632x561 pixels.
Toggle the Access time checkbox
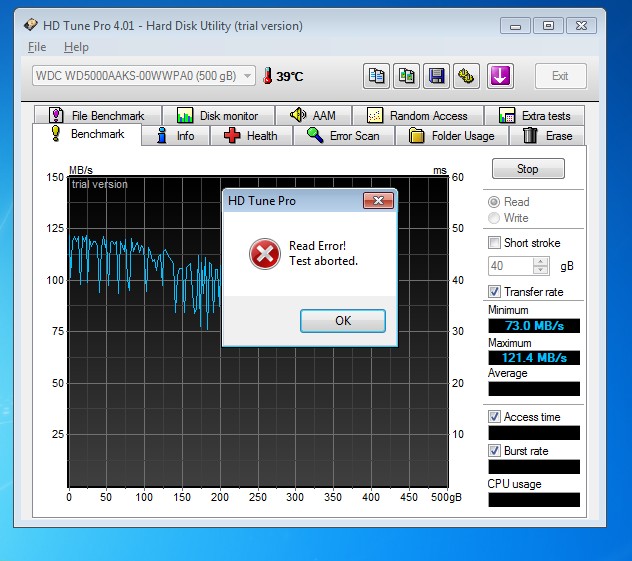click(494, 417)
